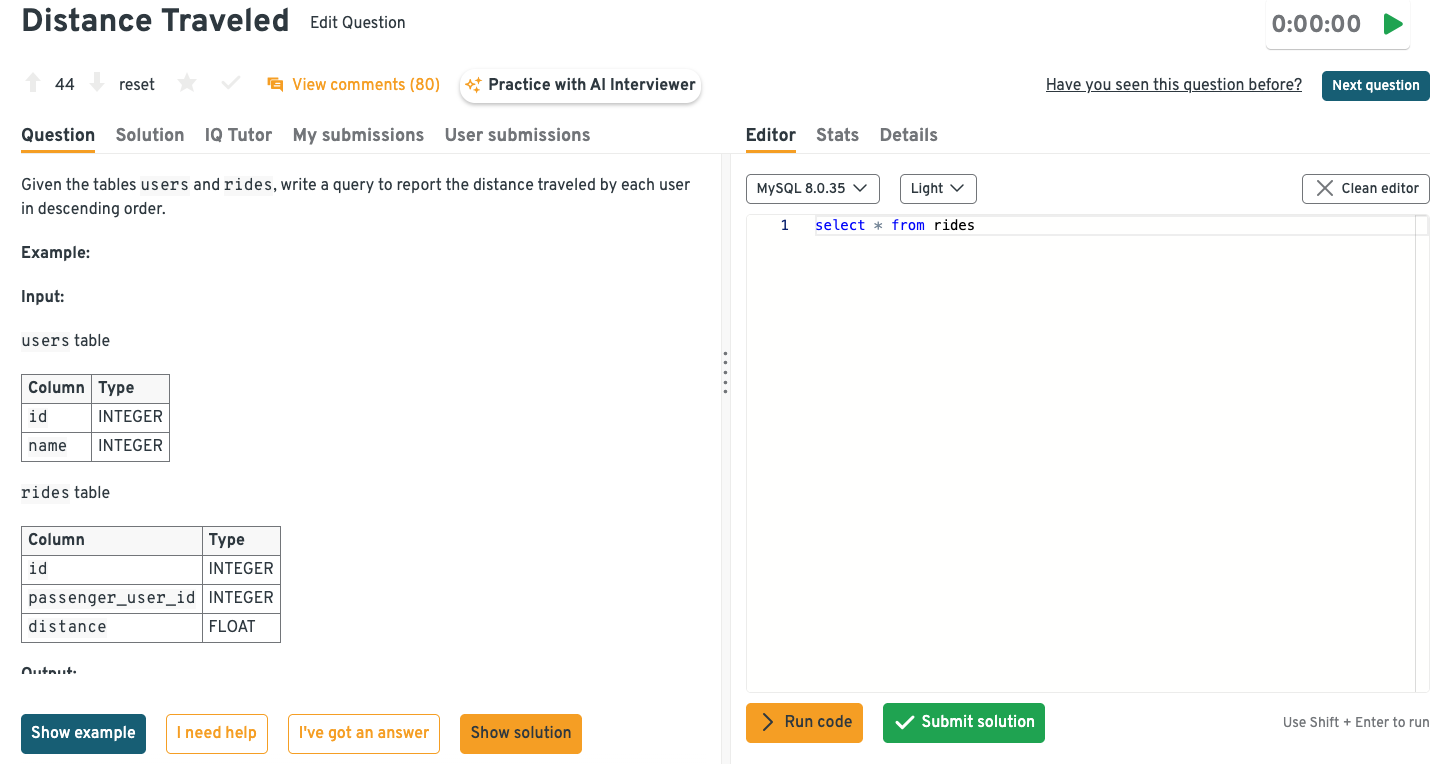Click the downvote arrow icon

pyautogui.click(x=97, y=84)
